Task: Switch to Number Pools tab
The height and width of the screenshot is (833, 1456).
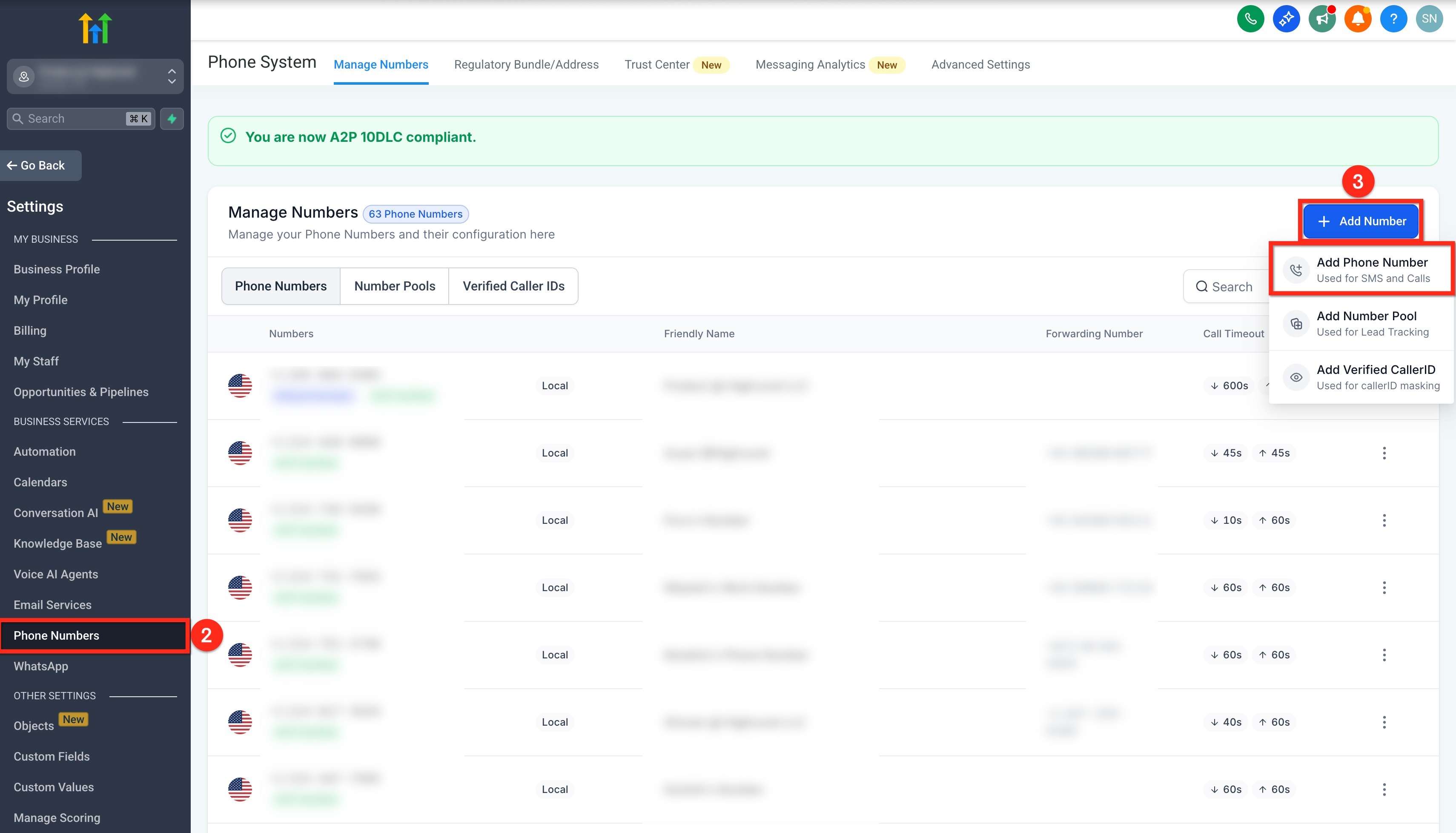Action: click(x=394, y=286)
